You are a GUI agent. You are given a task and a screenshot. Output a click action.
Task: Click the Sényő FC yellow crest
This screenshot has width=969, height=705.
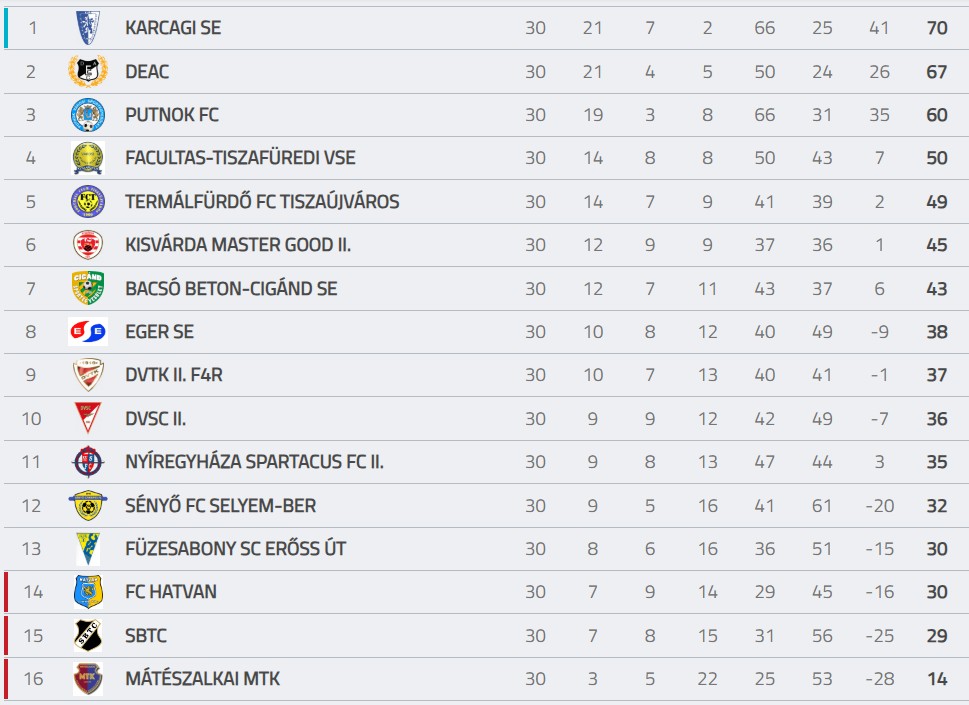pos(88,505)
